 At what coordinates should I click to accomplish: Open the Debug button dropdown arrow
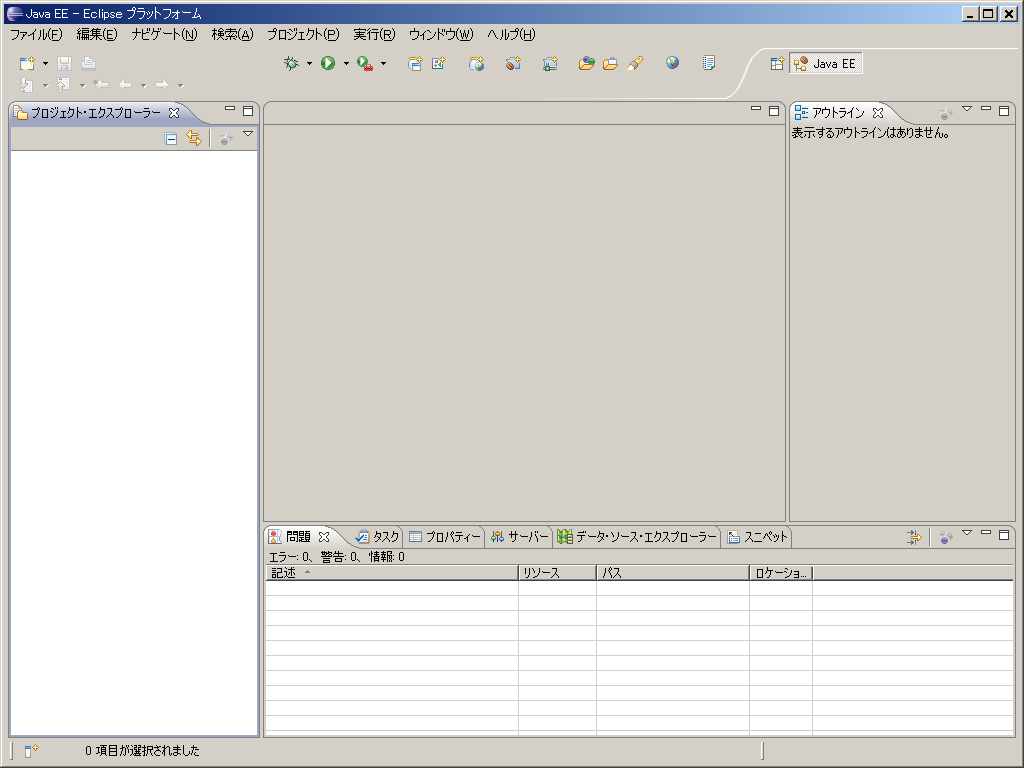pyautogui.click(x=309, y=63)
